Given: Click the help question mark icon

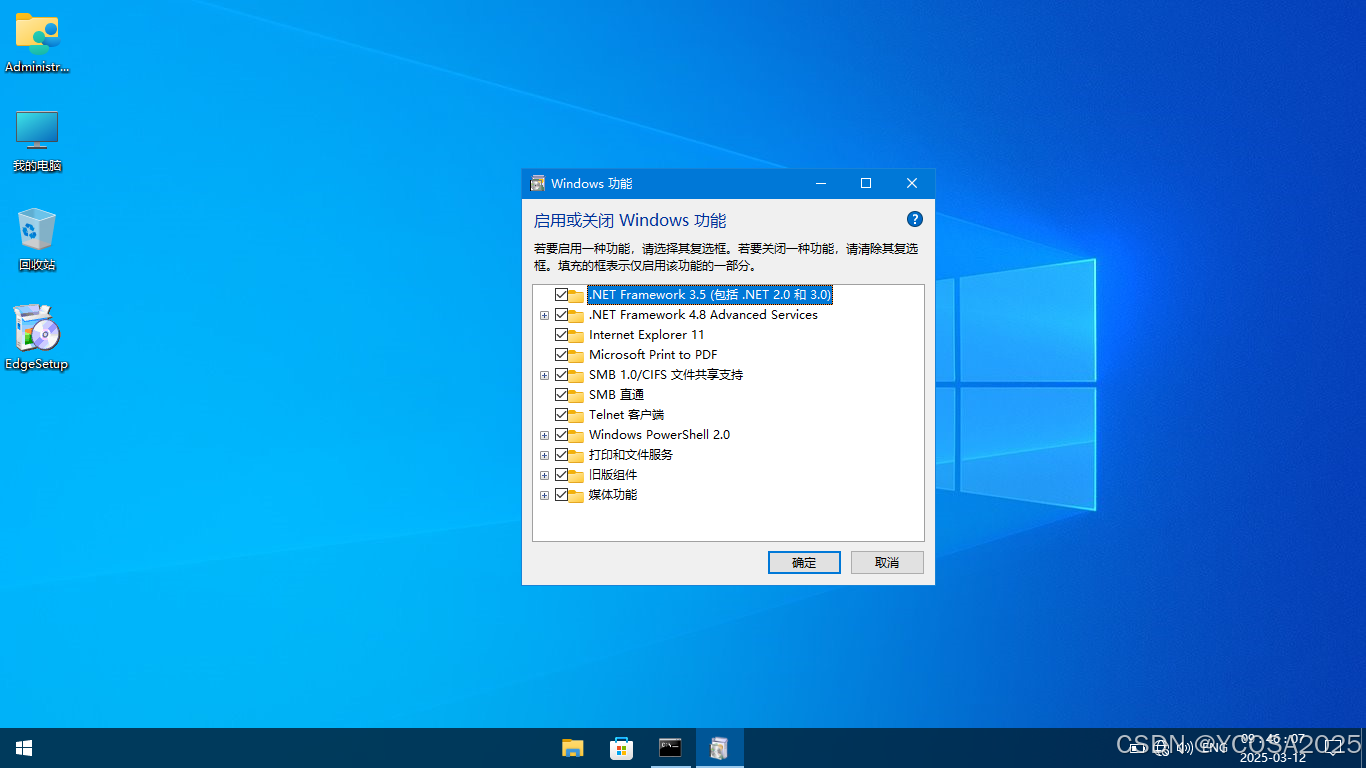Looking at the screenshot, I should pyautogui.click(x=914, y=219).
